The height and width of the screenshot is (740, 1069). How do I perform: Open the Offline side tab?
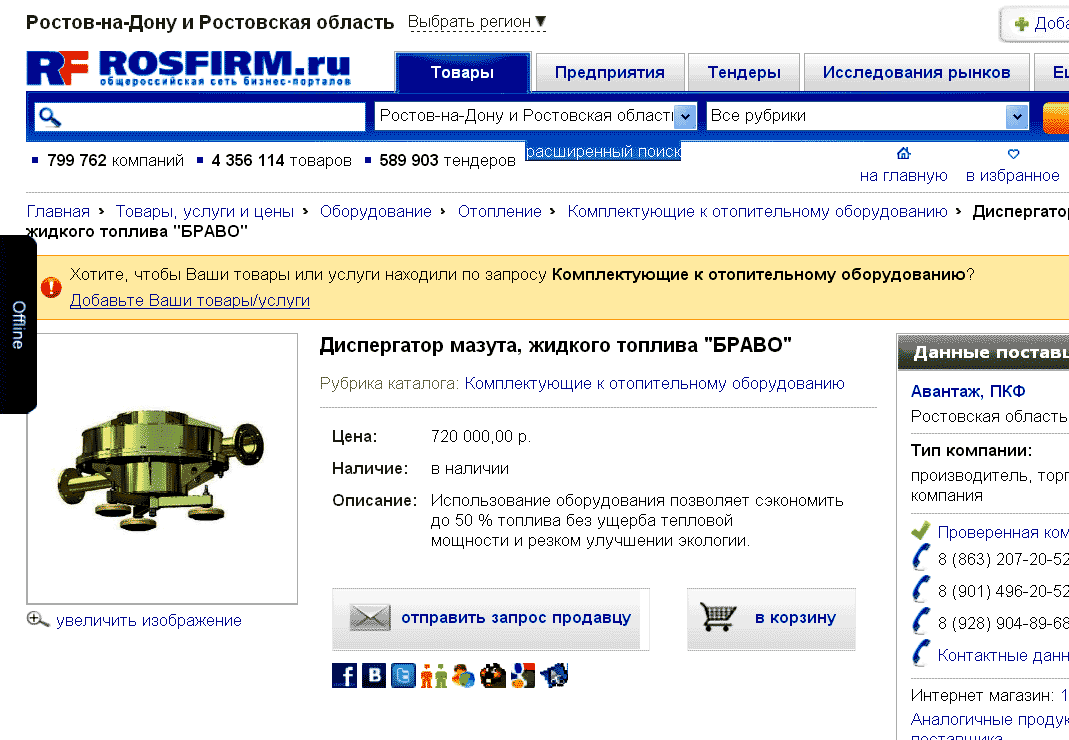click(18, 325)
